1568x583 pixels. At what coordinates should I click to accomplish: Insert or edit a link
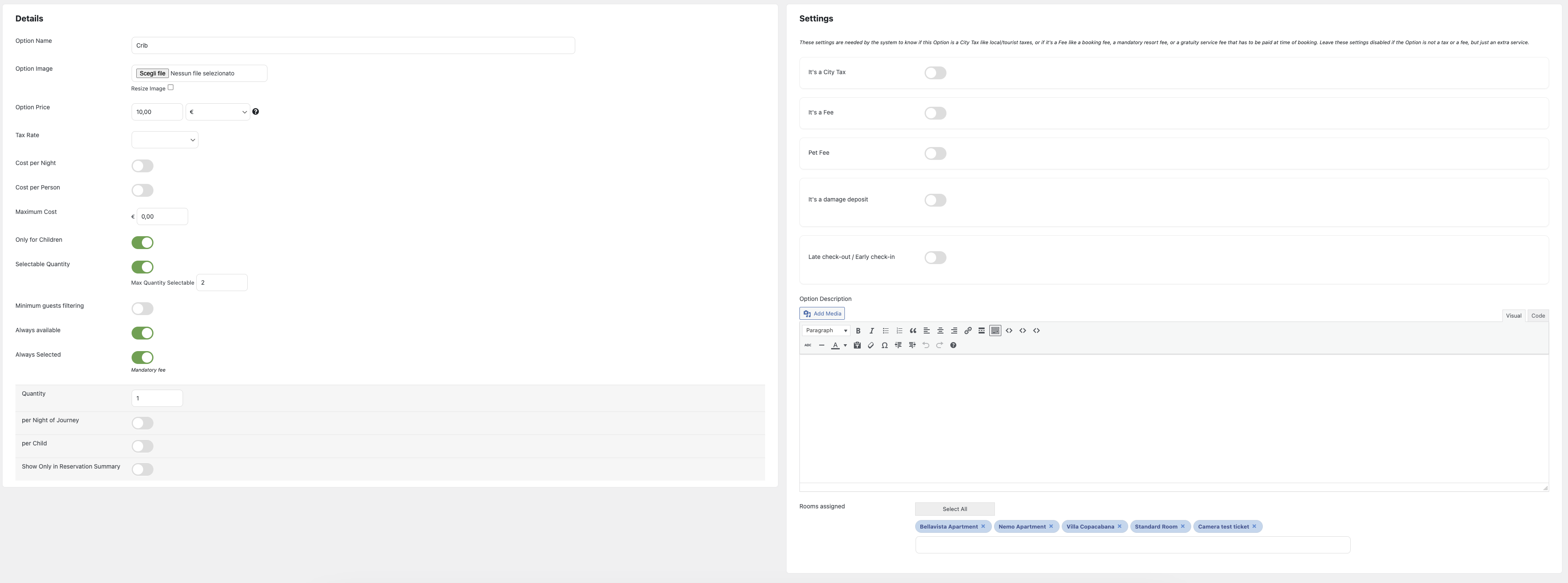[968, 331]
